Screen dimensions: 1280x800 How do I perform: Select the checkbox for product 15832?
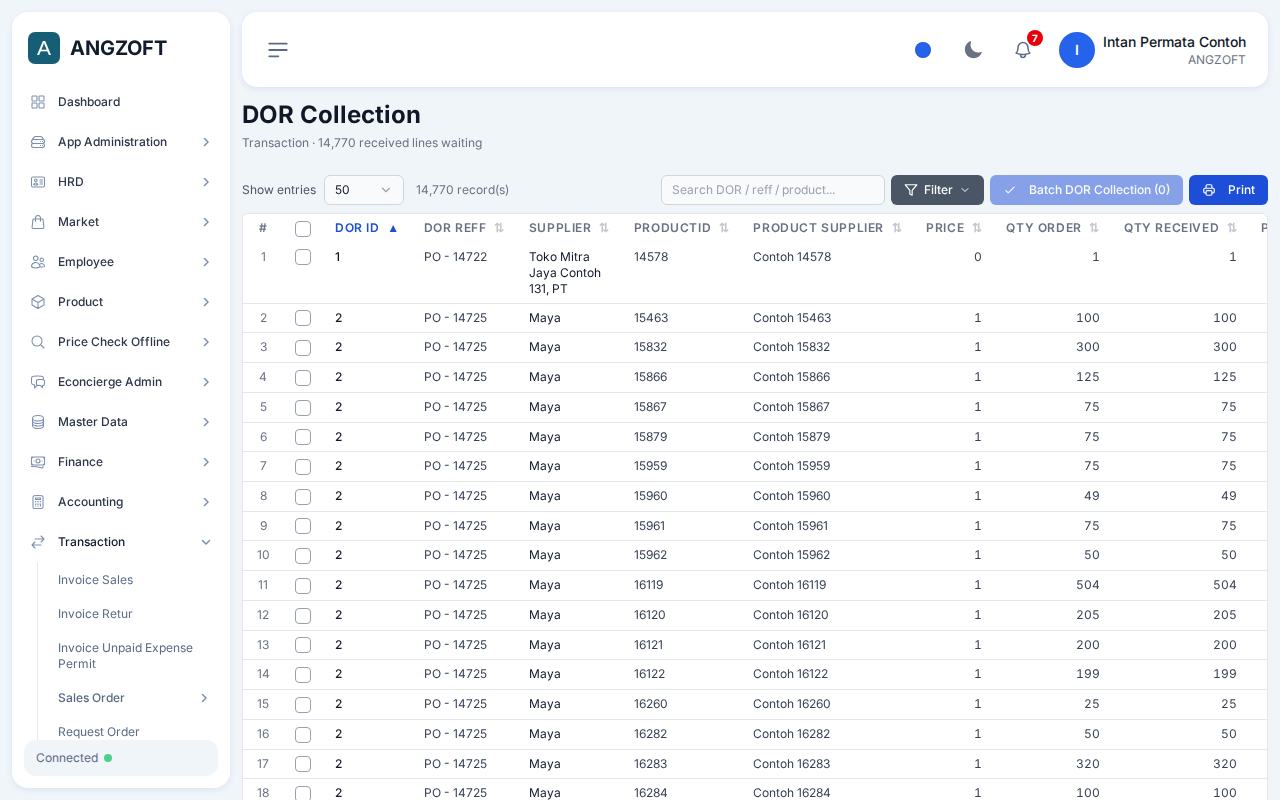click(303, 348)
